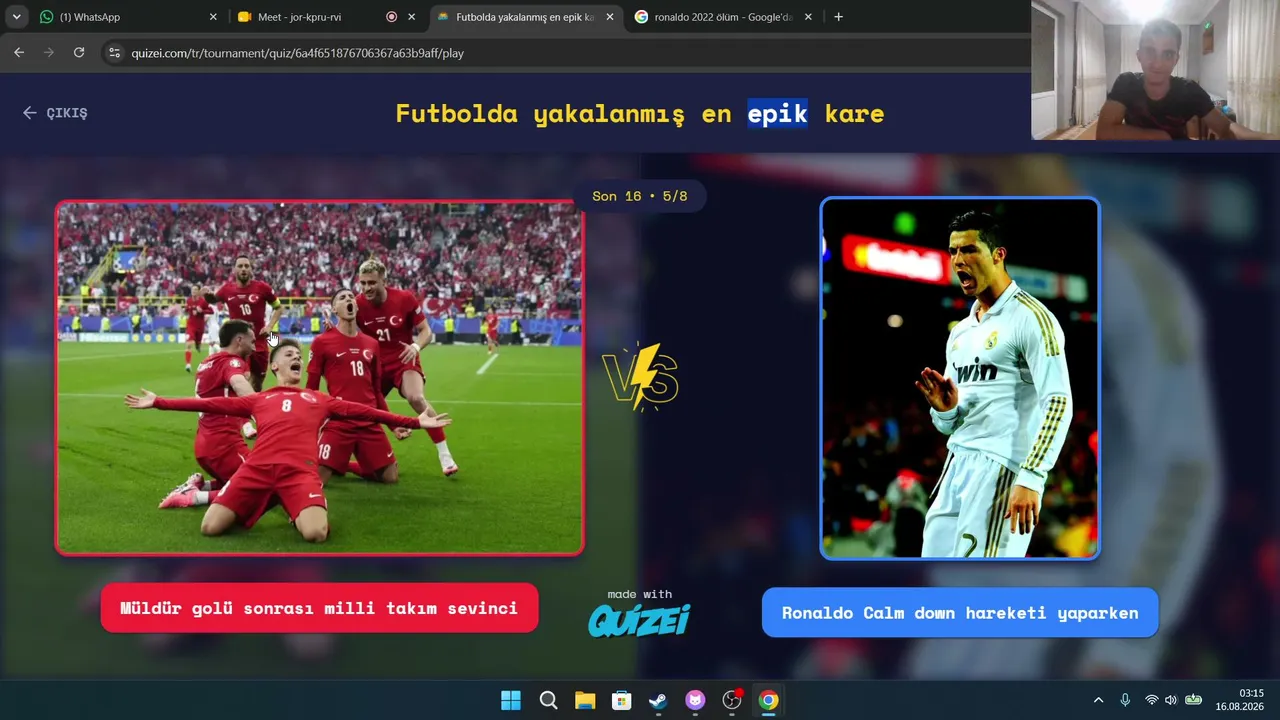Close the ronaldo 2022 ölüm Google tab
Viewport: 1280px width, 720px height.
click(808, 17)
